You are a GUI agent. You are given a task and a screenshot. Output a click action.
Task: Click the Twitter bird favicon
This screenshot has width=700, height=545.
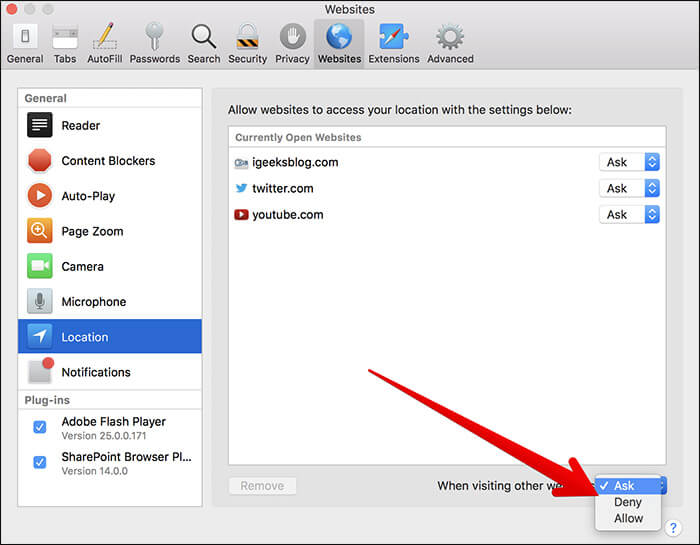tap(241, 188)
